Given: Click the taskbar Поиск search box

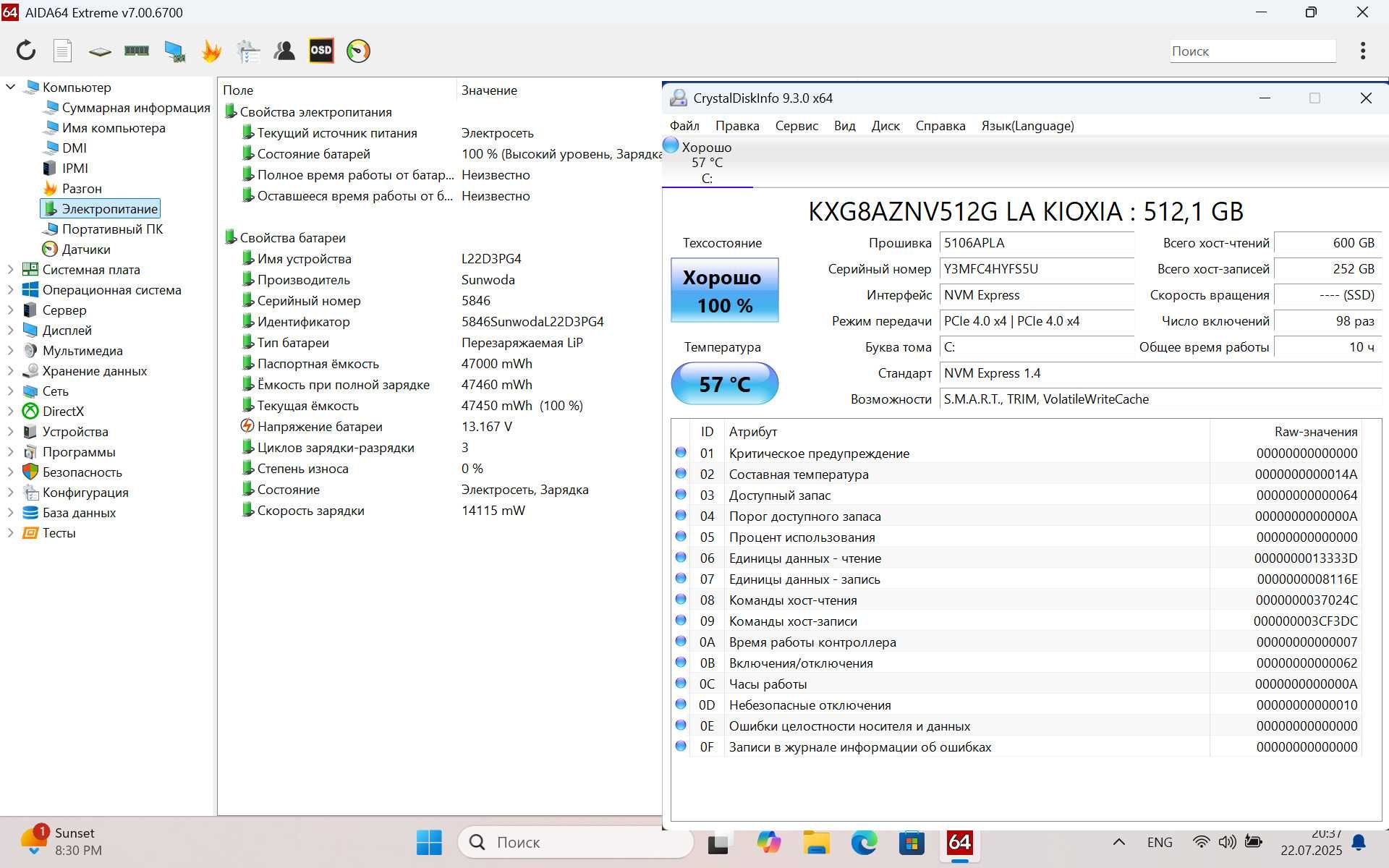Looking at the screenshot, I should pyautogui.click(x=576, y=842).
